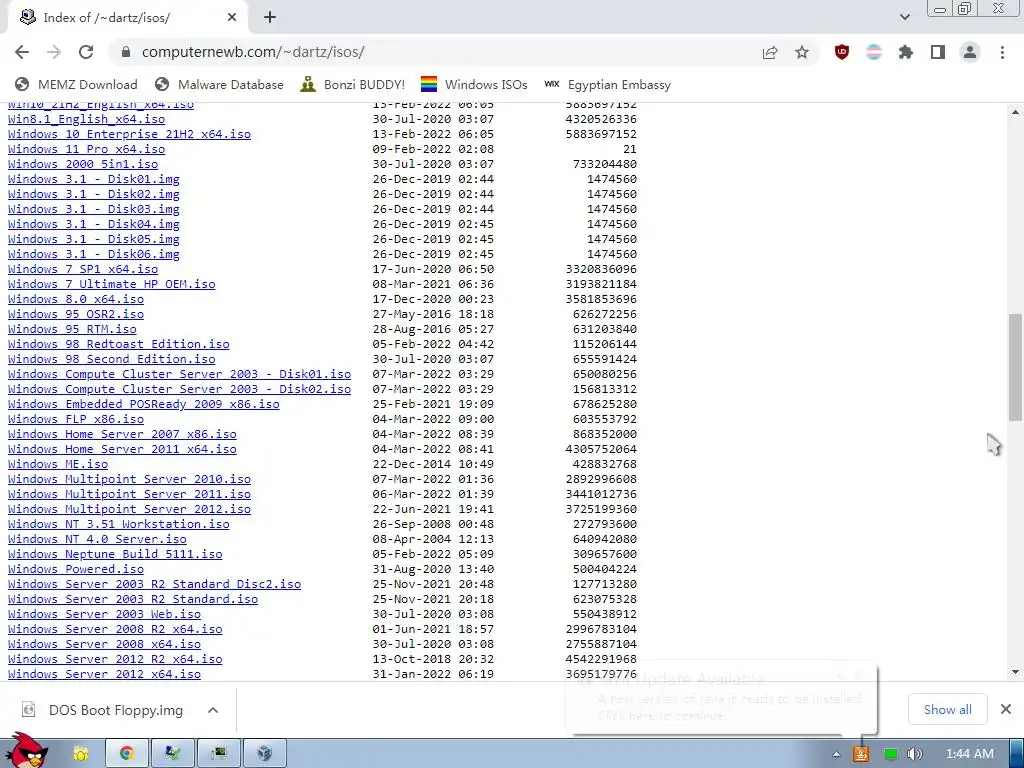This screenshot has height=768, width=1024.
Task: Go back to the previous page
Action: pyautogui.click(x=22, y=52)
